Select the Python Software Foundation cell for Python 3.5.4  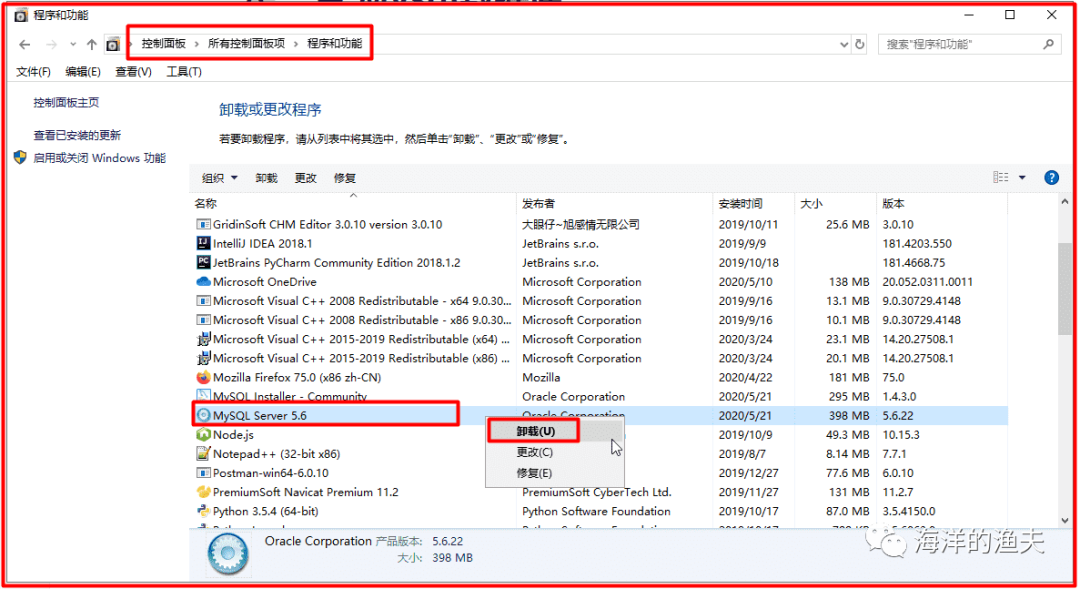(596, 511)
